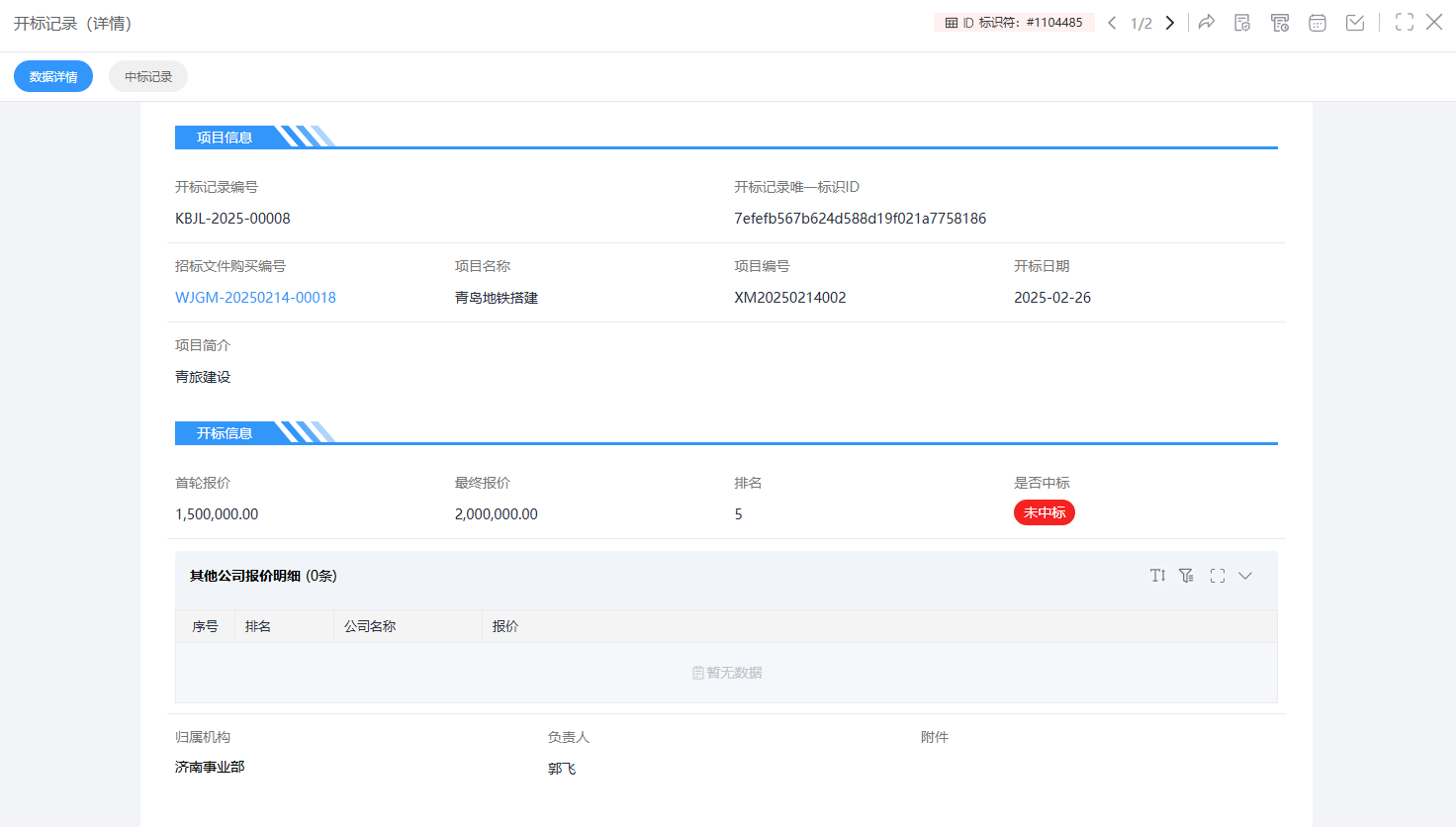This screenshot has width=1456, height=827.
Task: Click the 公司名称 column header
Action: tap(370, 626)
